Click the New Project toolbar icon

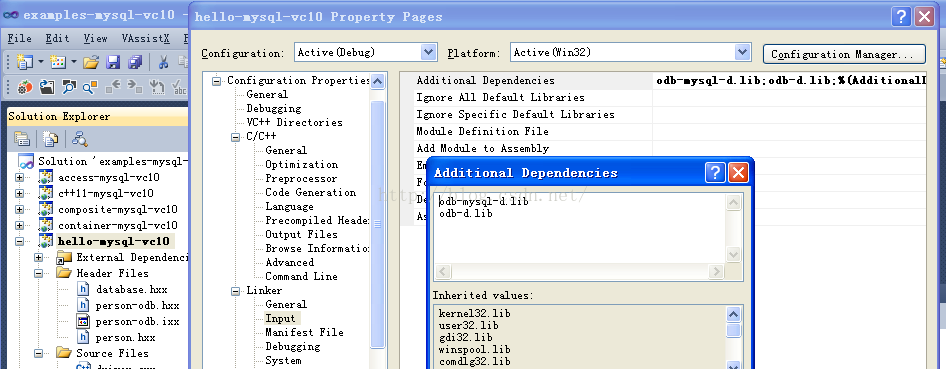tap(25, 62)
